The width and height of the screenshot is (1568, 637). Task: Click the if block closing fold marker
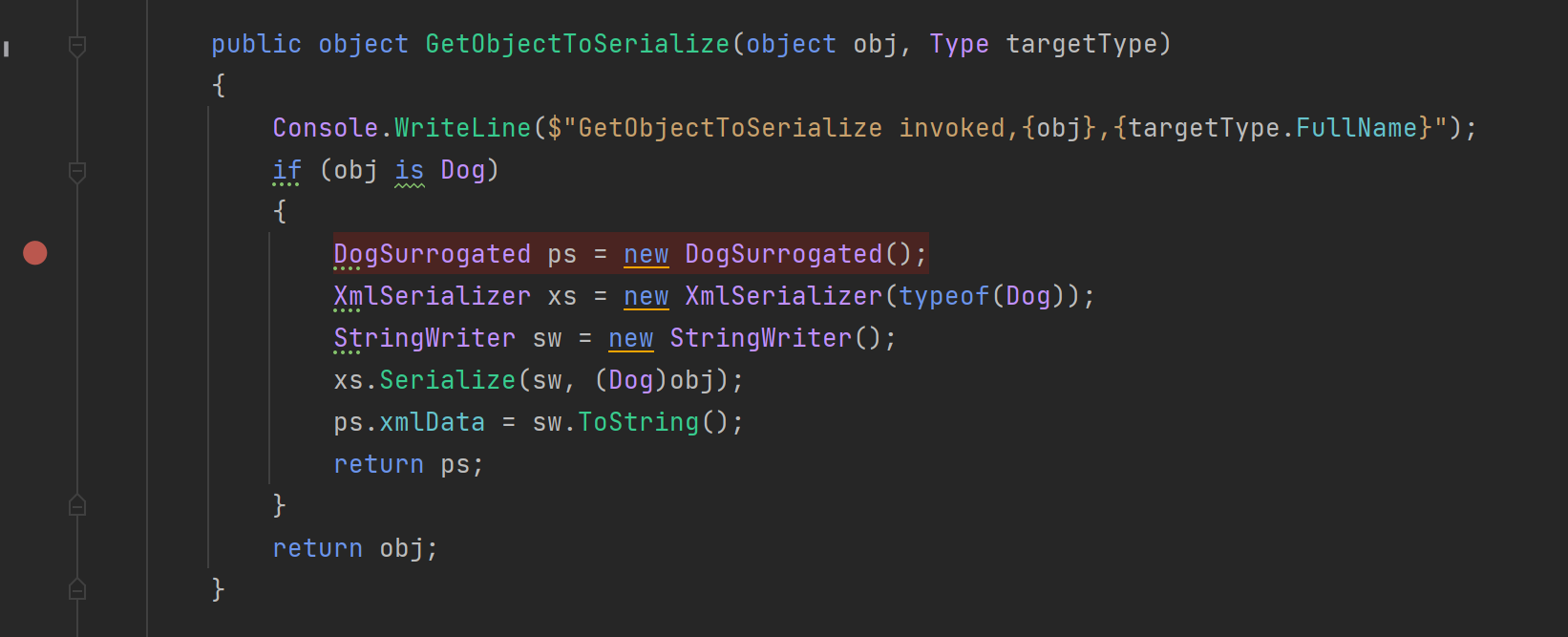point(77,505)
